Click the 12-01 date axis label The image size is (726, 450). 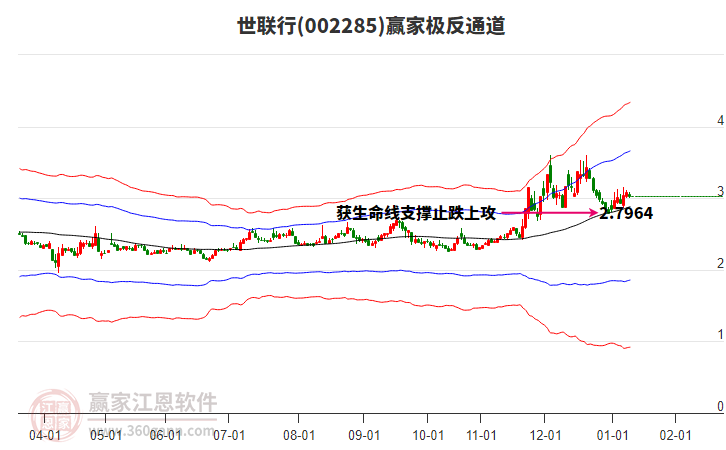[x=545, y=436]
